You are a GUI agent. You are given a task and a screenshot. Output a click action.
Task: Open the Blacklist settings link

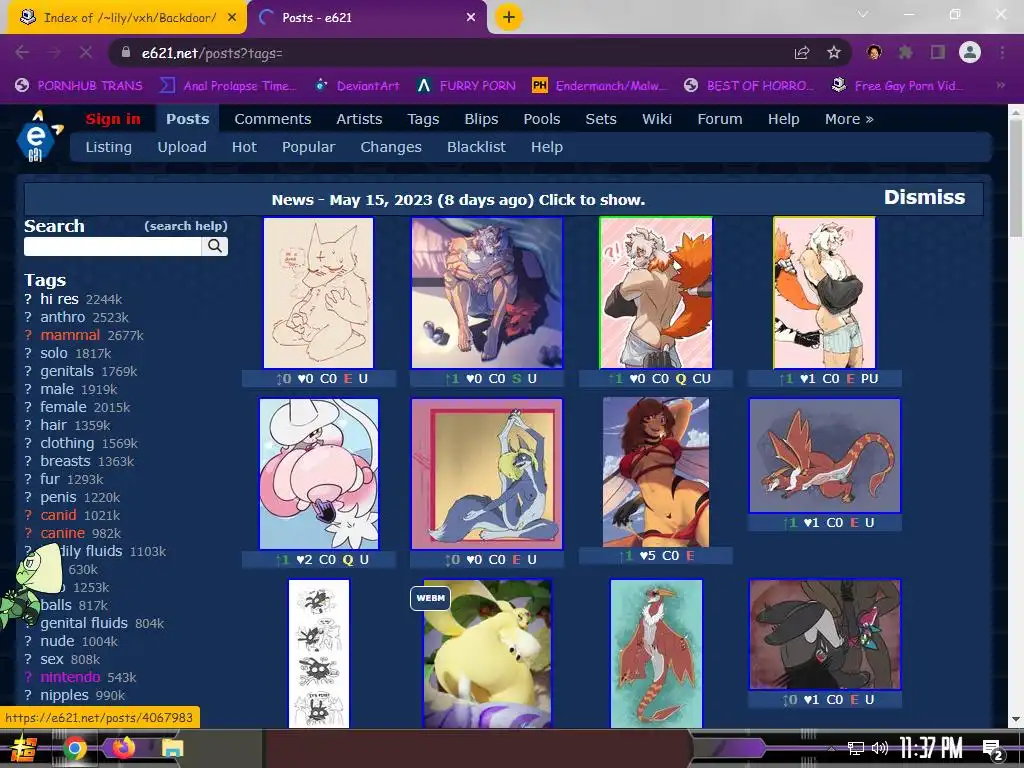pos(476,147)
